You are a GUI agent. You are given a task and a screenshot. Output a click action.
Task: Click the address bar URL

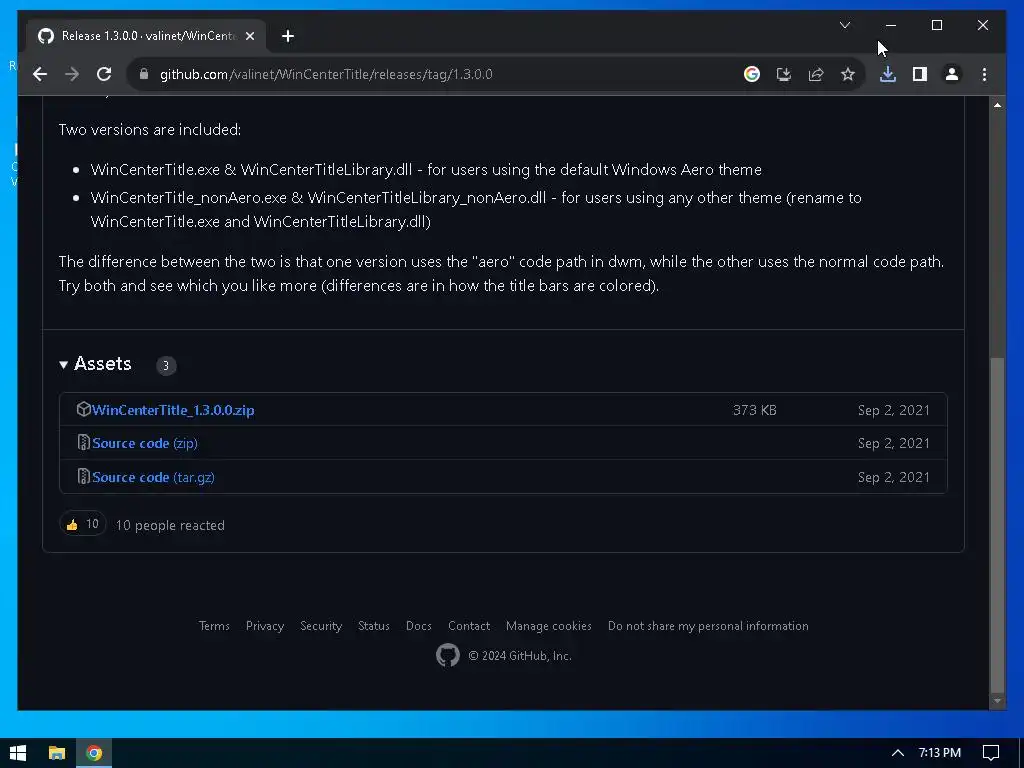[x=326, y=74]
